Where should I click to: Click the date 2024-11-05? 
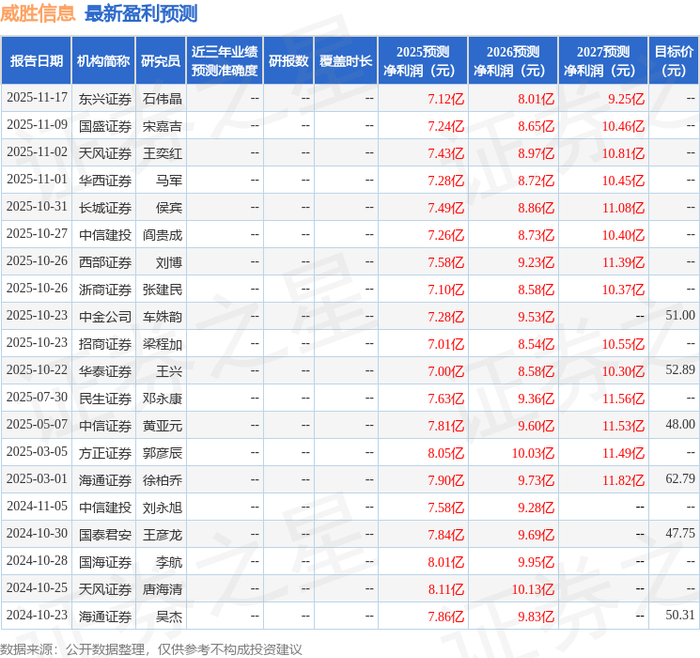point(37,506)
